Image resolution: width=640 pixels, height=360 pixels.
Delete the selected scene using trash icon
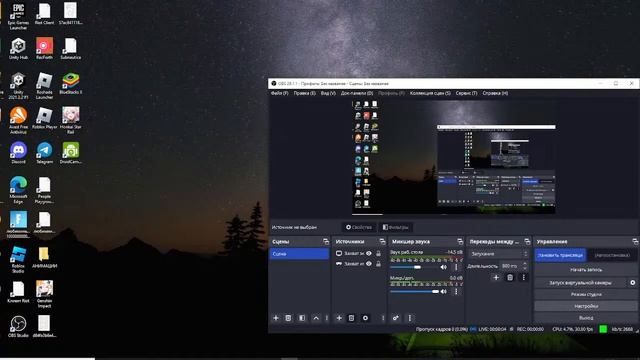pos(288,318)
